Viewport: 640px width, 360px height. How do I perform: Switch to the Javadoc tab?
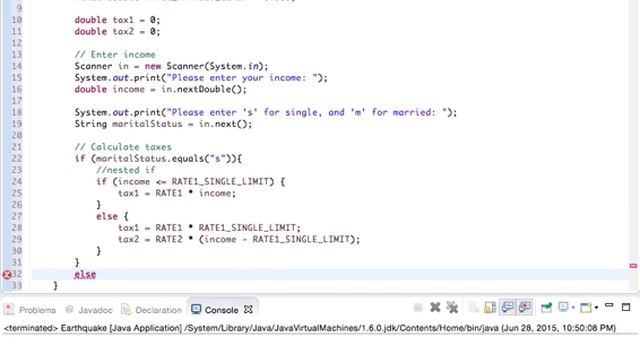(89, 310)
